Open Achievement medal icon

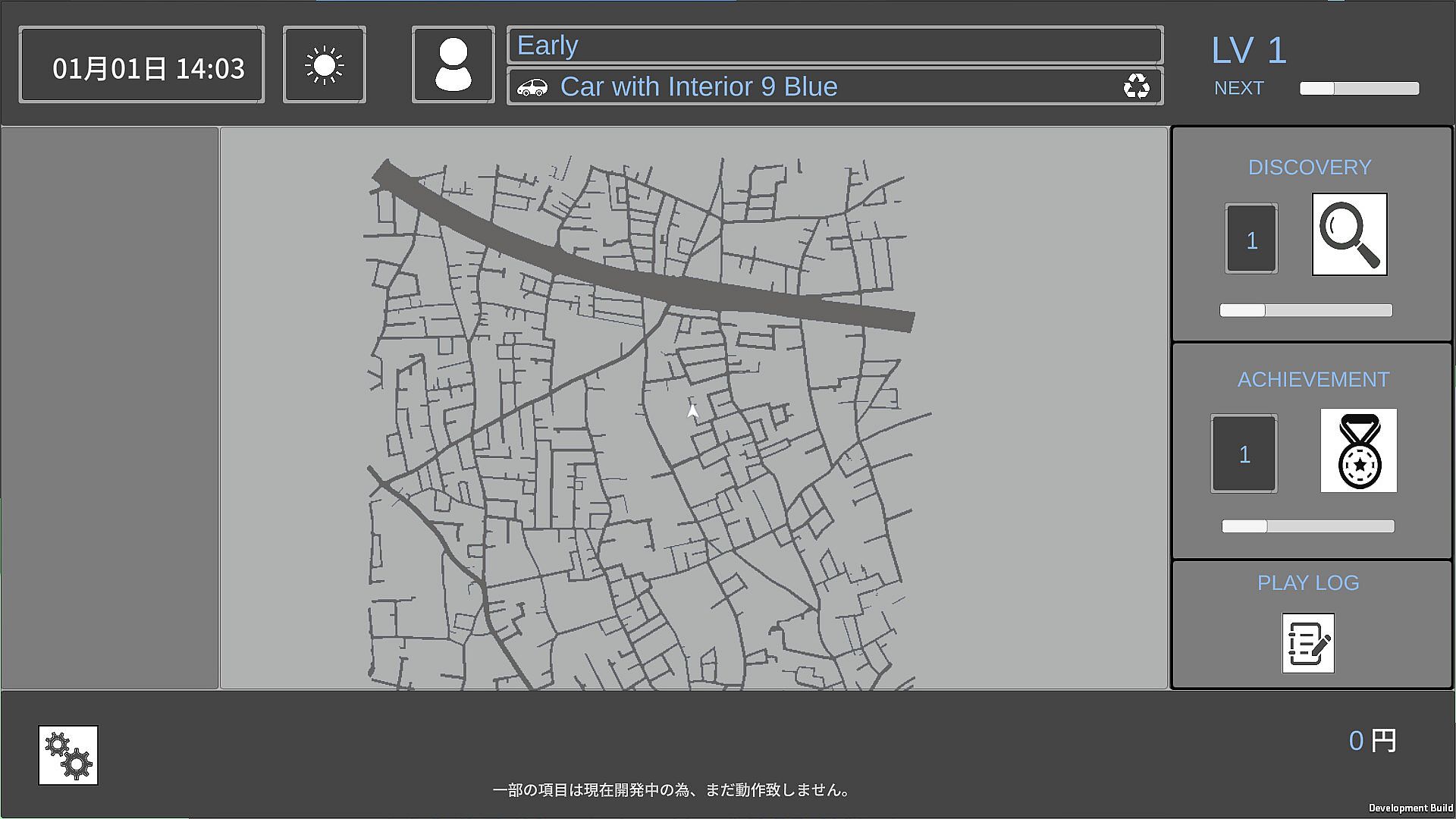(x=1358, y=450)
